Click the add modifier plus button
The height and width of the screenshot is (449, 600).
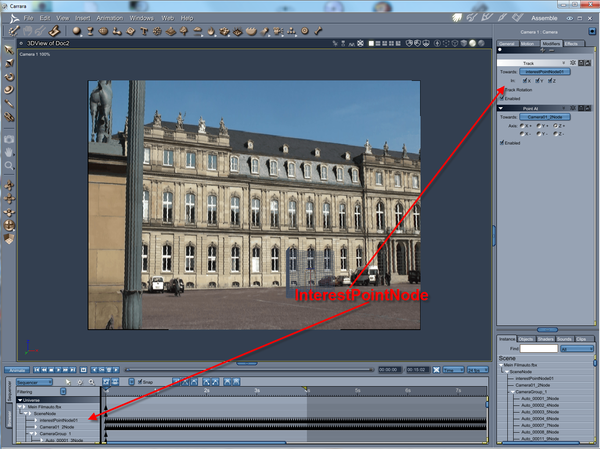[x=543, y=50]
